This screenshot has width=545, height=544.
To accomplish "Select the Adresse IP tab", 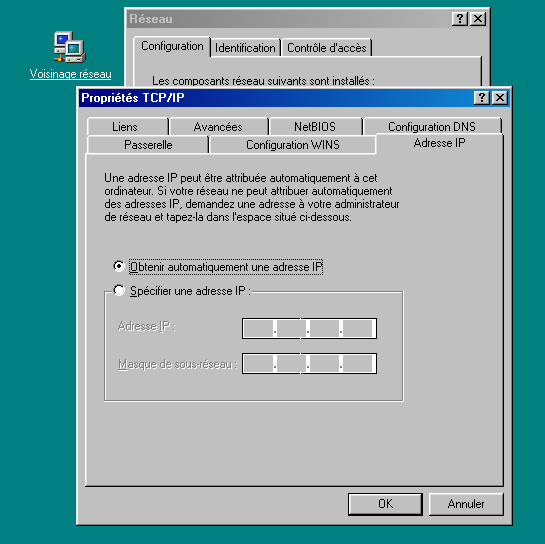I will [439, 143].
